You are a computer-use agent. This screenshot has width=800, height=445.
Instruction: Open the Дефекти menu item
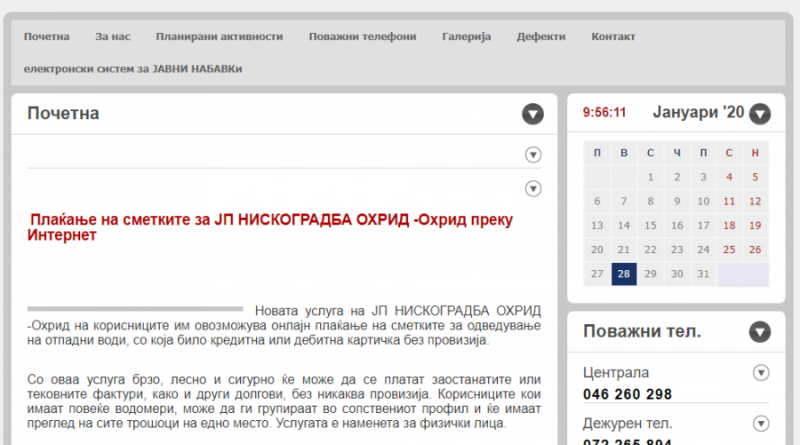pos(541,36)
